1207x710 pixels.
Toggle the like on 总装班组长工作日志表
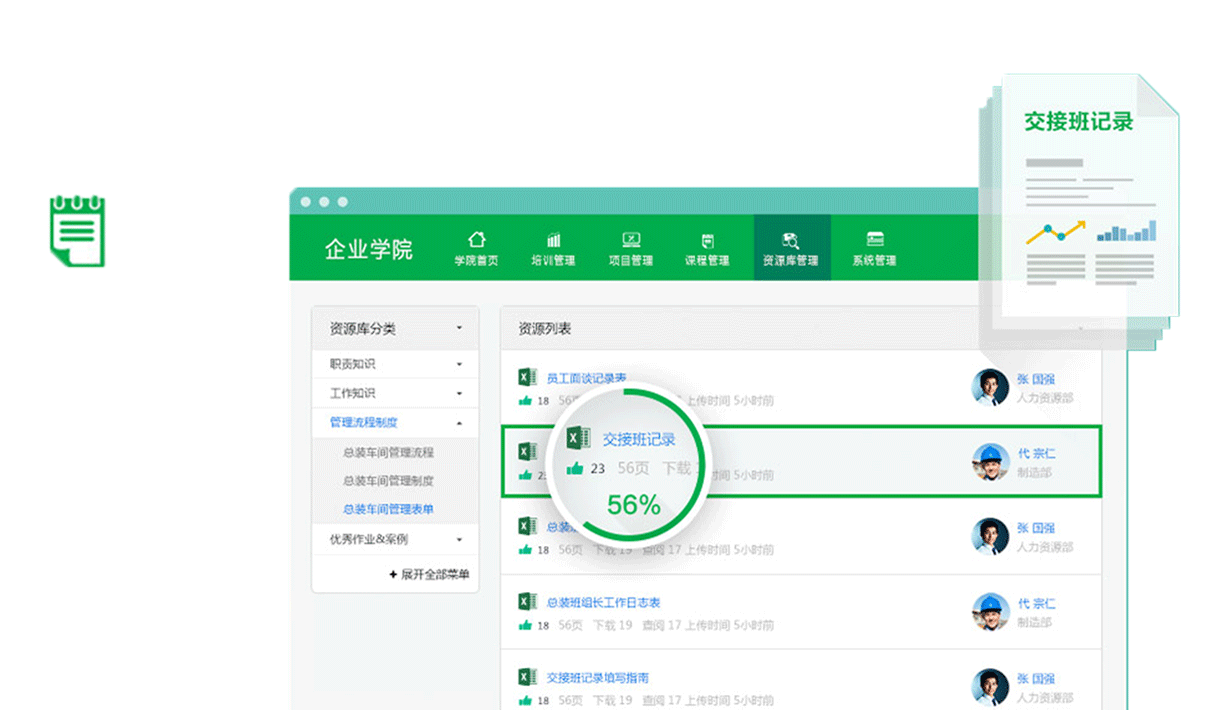pos(523,623)
